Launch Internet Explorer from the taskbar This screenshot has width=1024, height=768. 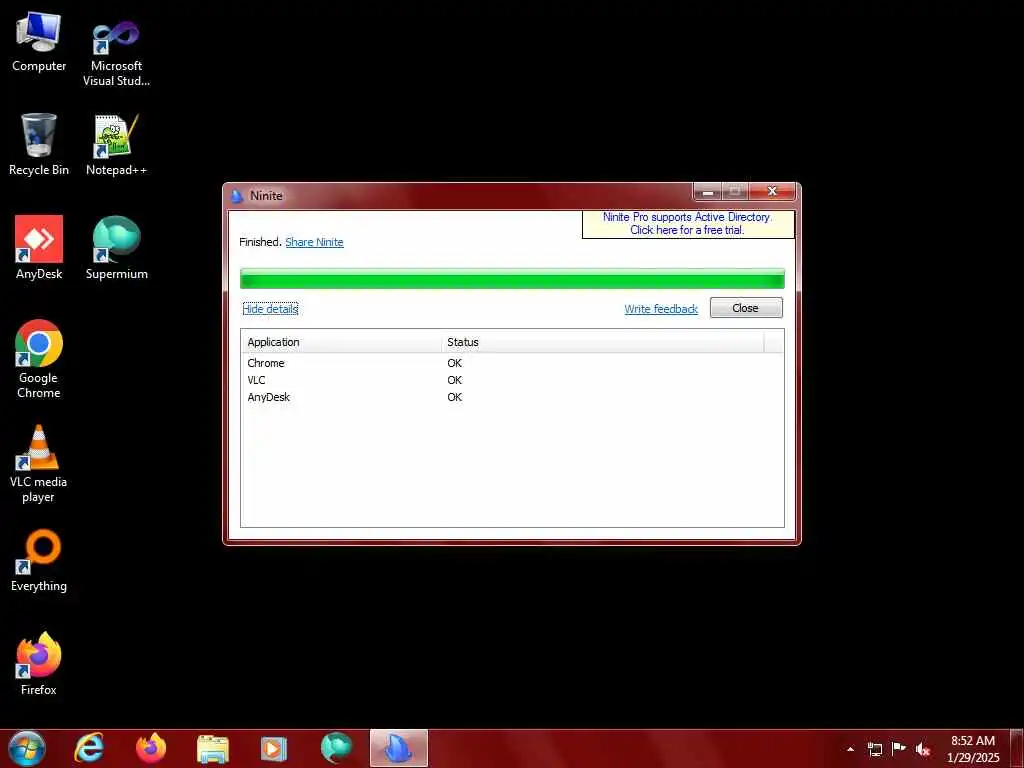[89, 748]
